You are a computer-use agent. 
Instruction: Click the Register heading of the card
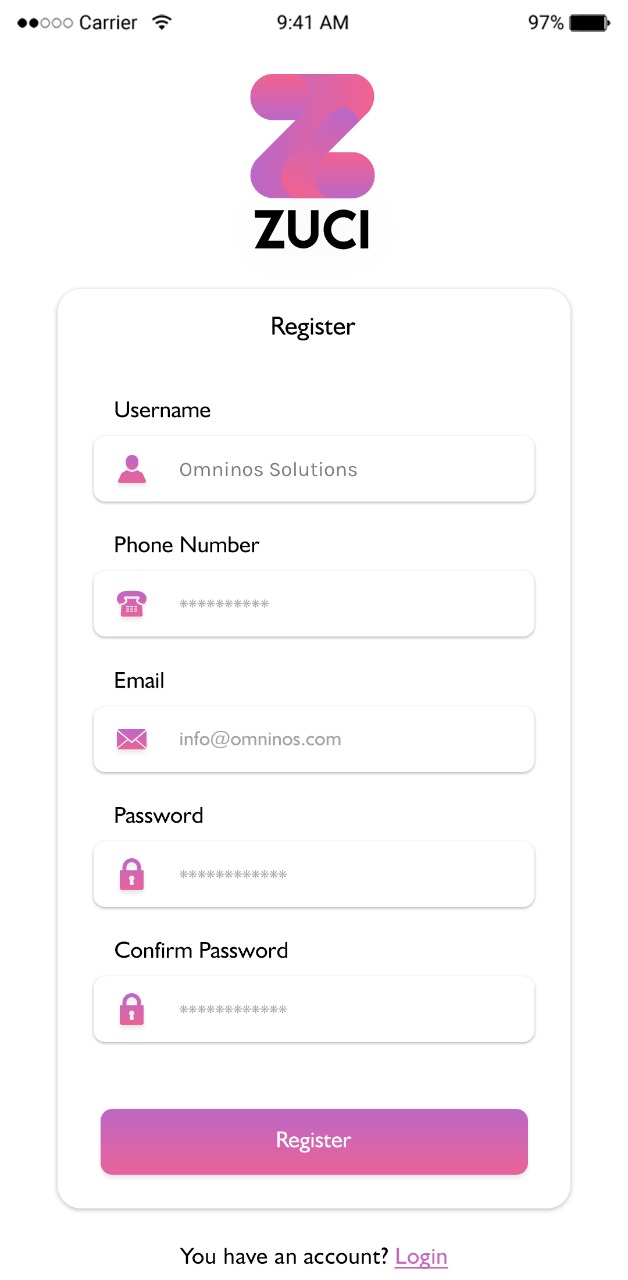(313, 327)
